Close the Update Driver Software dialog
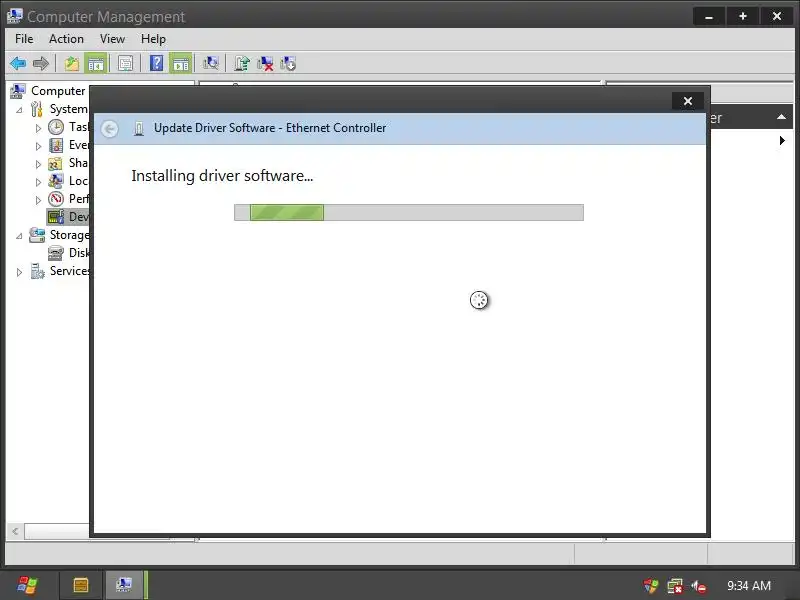Screen dimensions: 800x600 pos(688,101)
